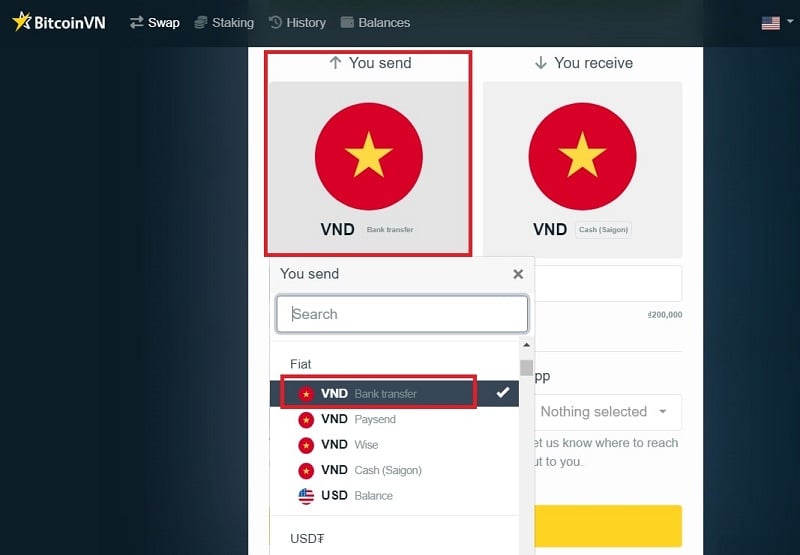This screenshot has width=800, height=555.
Task: Click the You receive heading down arrow
Action: click(x=541, y=63)
